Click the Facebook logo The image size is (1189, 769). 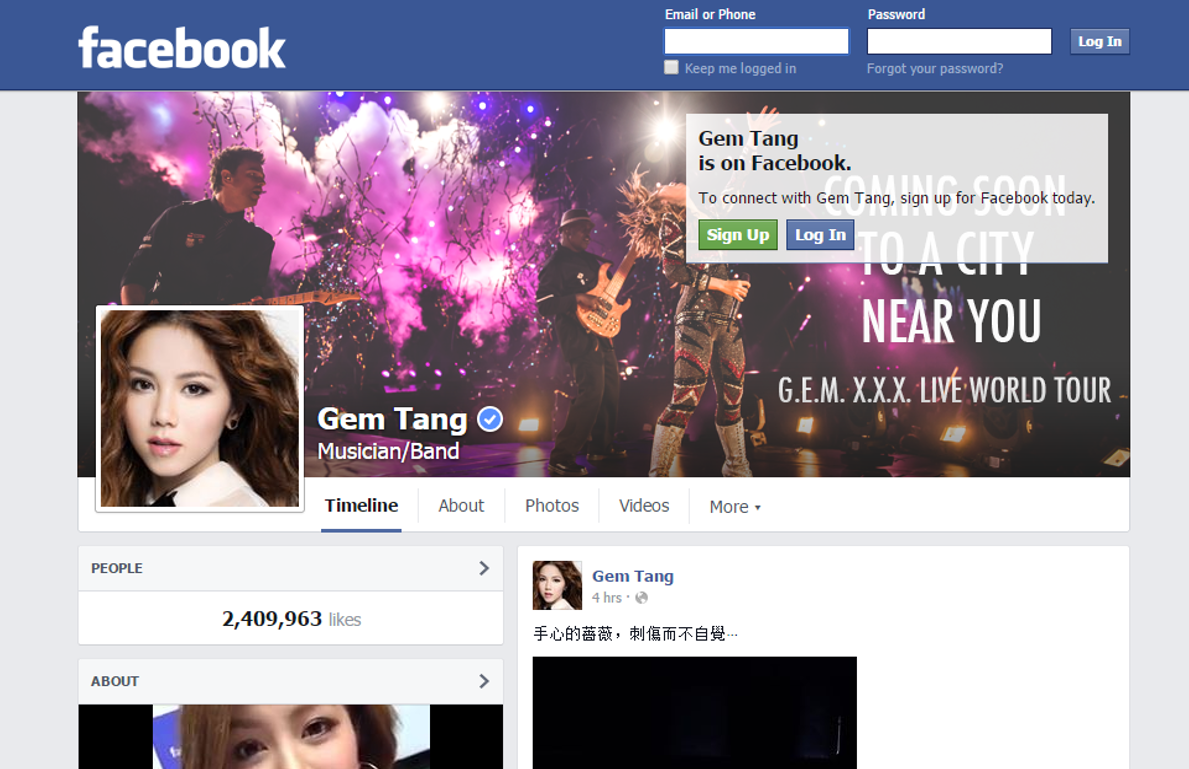point(181,44)
